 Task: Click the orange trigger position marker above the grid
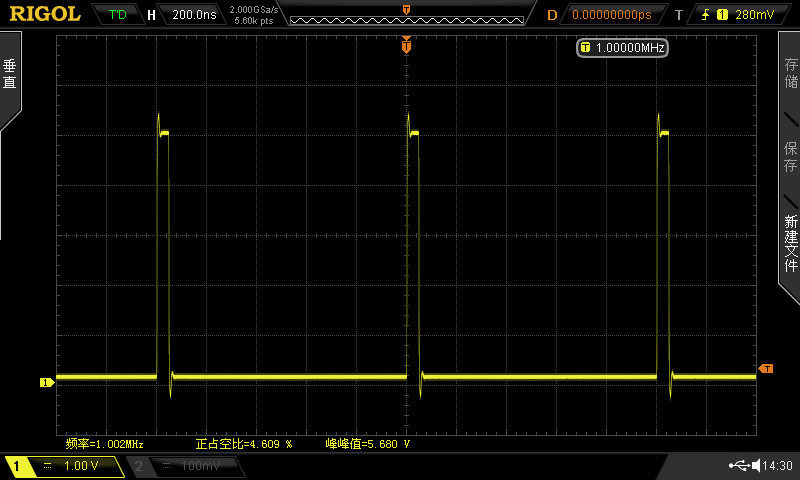[x=406, y=46]
